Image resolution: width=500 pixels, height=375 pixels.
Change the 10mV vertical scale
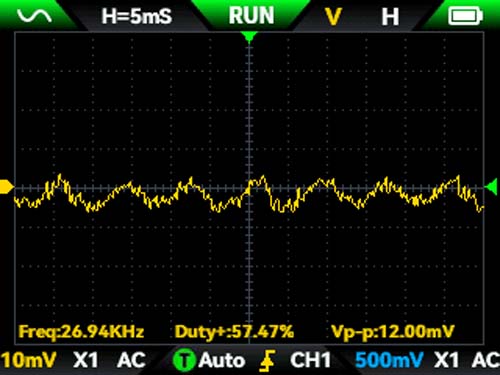[x=28, y=360]
